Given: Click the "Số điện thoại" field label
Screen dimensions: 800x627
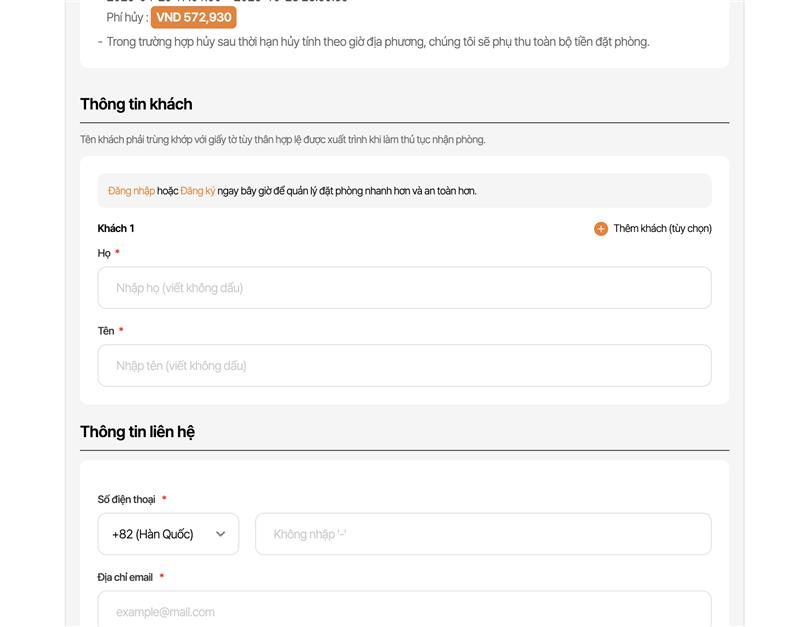Looking at the screenshot, I should 126,499.
